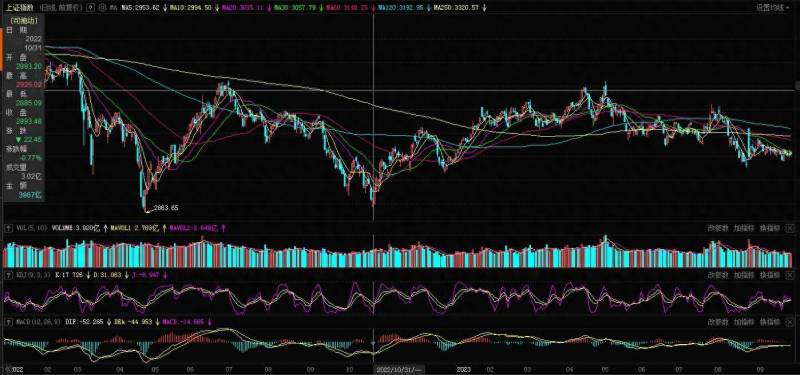Image resolution: width=800 pixels, height=375 pixels.
Task: Click the KDJ K:17.726 readout
Action: (x=69, y=275)
